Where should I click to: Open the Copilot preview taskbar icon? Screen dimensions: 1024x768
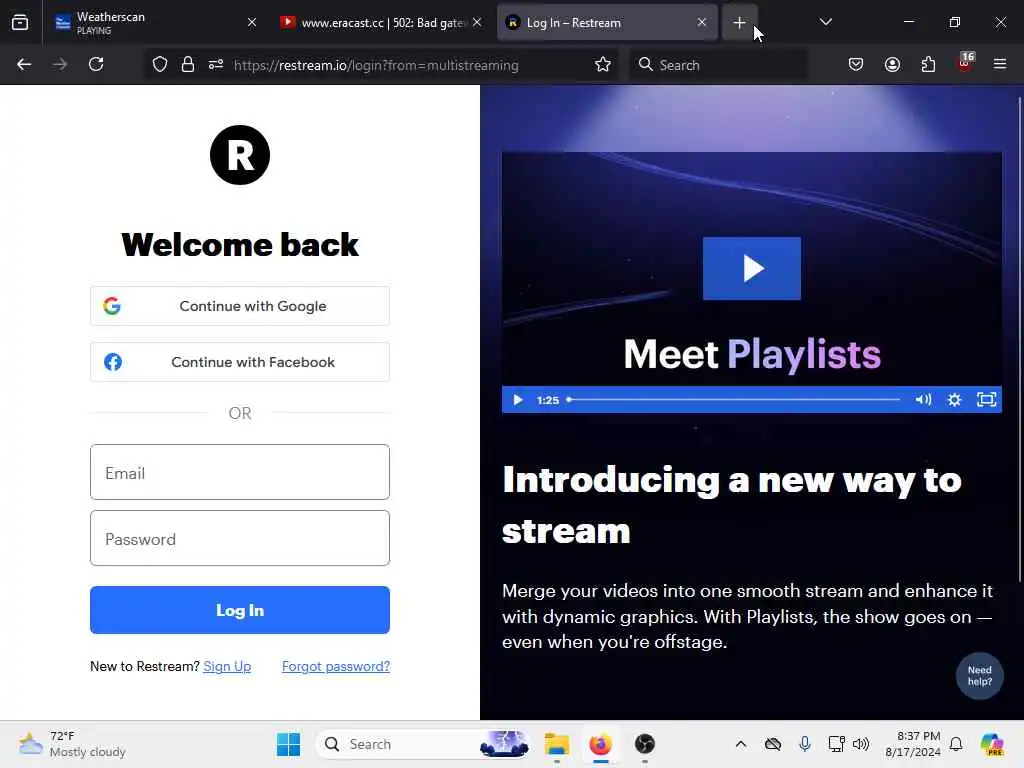992,744
